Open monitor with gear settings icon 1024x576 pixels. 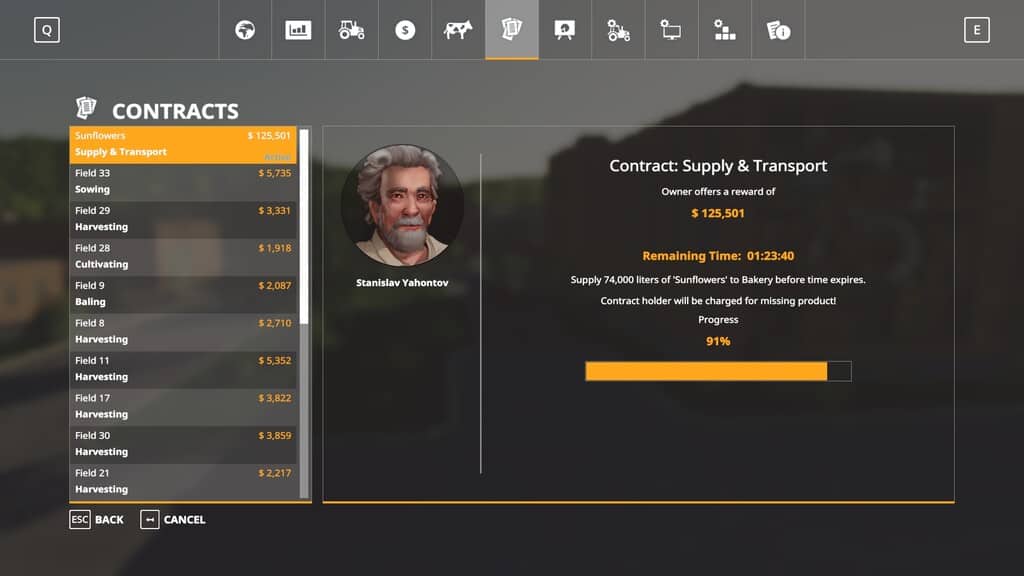[671, 30]
